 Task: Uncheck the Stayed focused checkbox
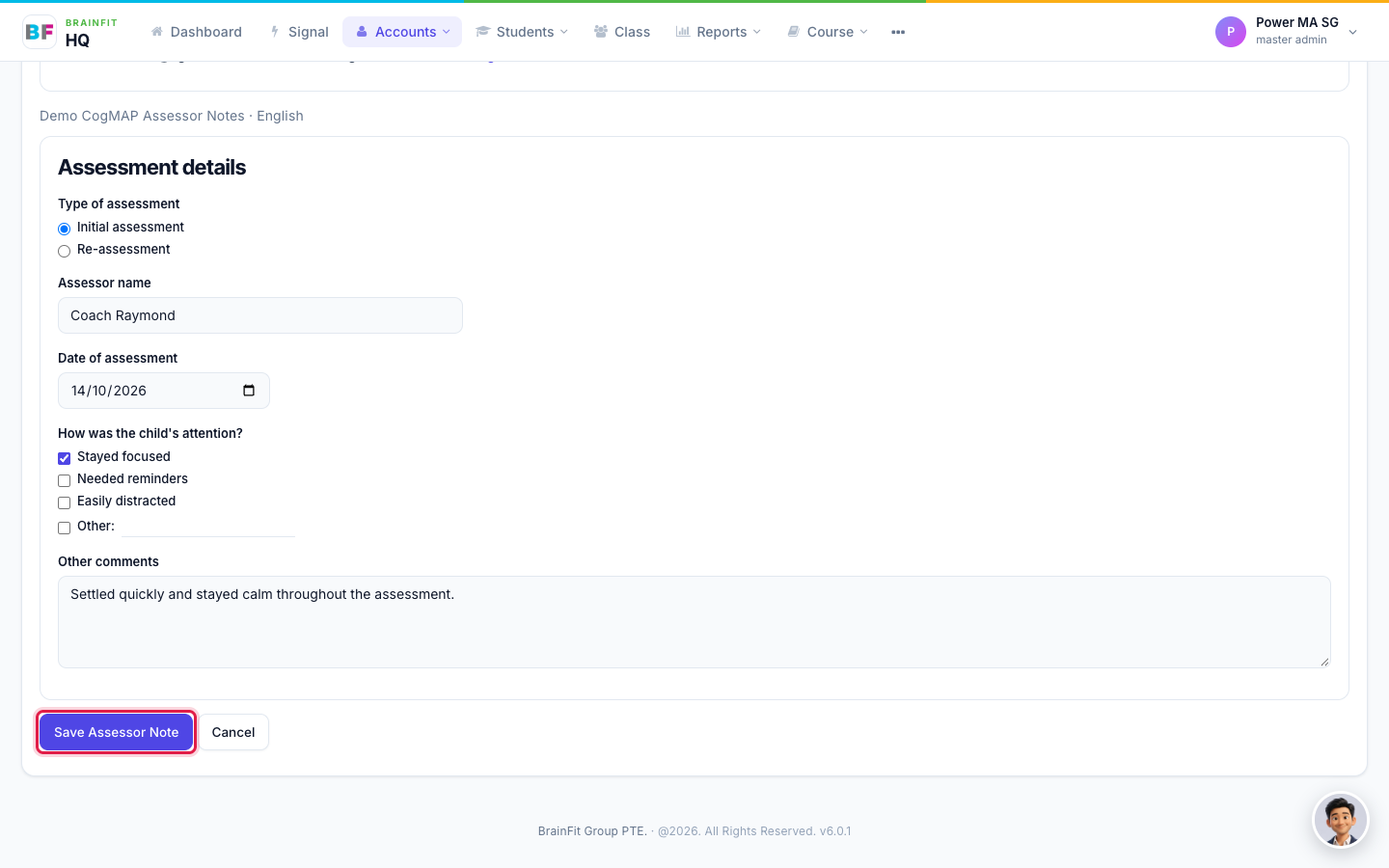tap(65, 458)
